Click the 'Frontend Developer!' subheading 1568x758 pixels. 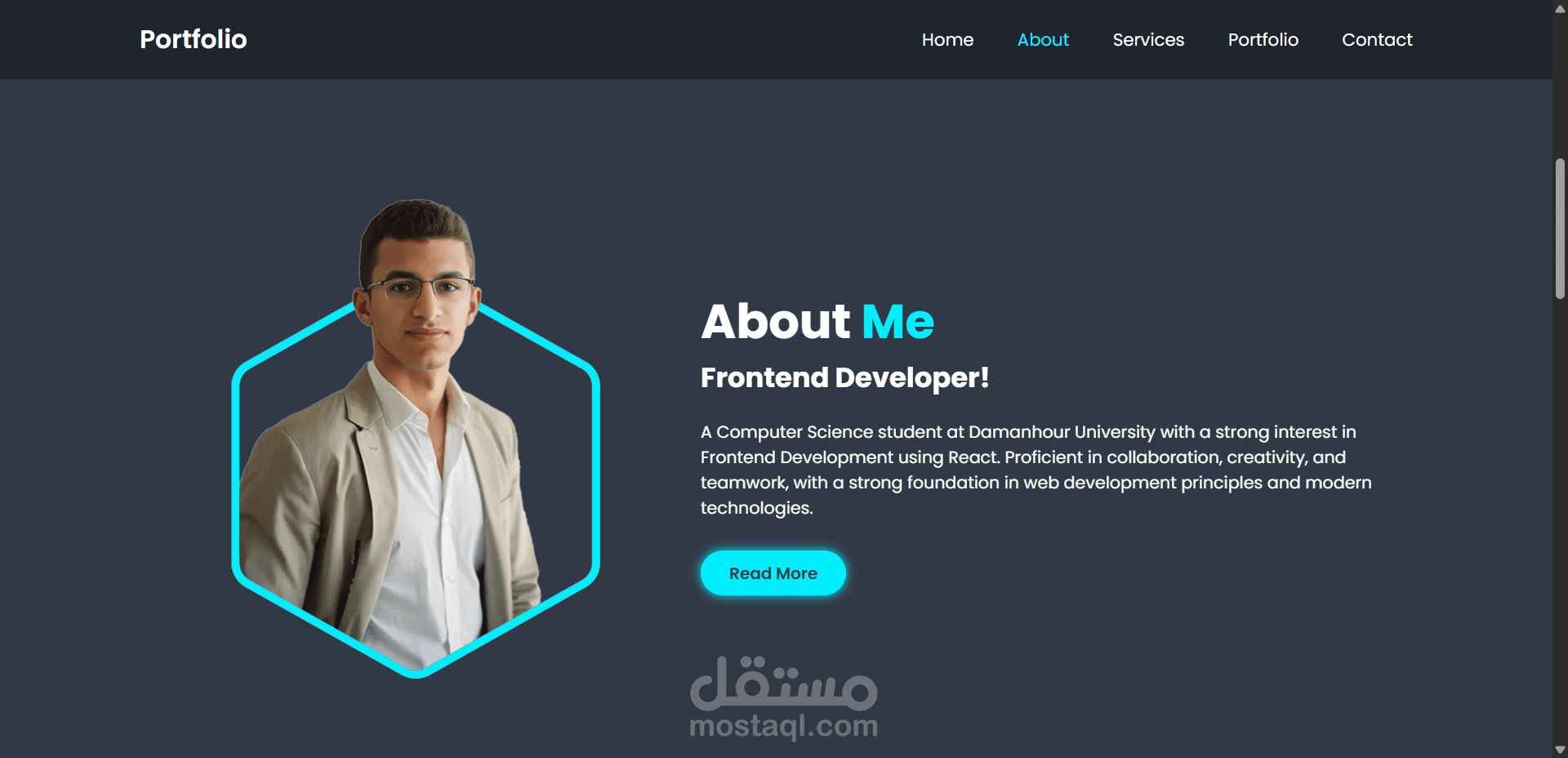tap(844, 377)
